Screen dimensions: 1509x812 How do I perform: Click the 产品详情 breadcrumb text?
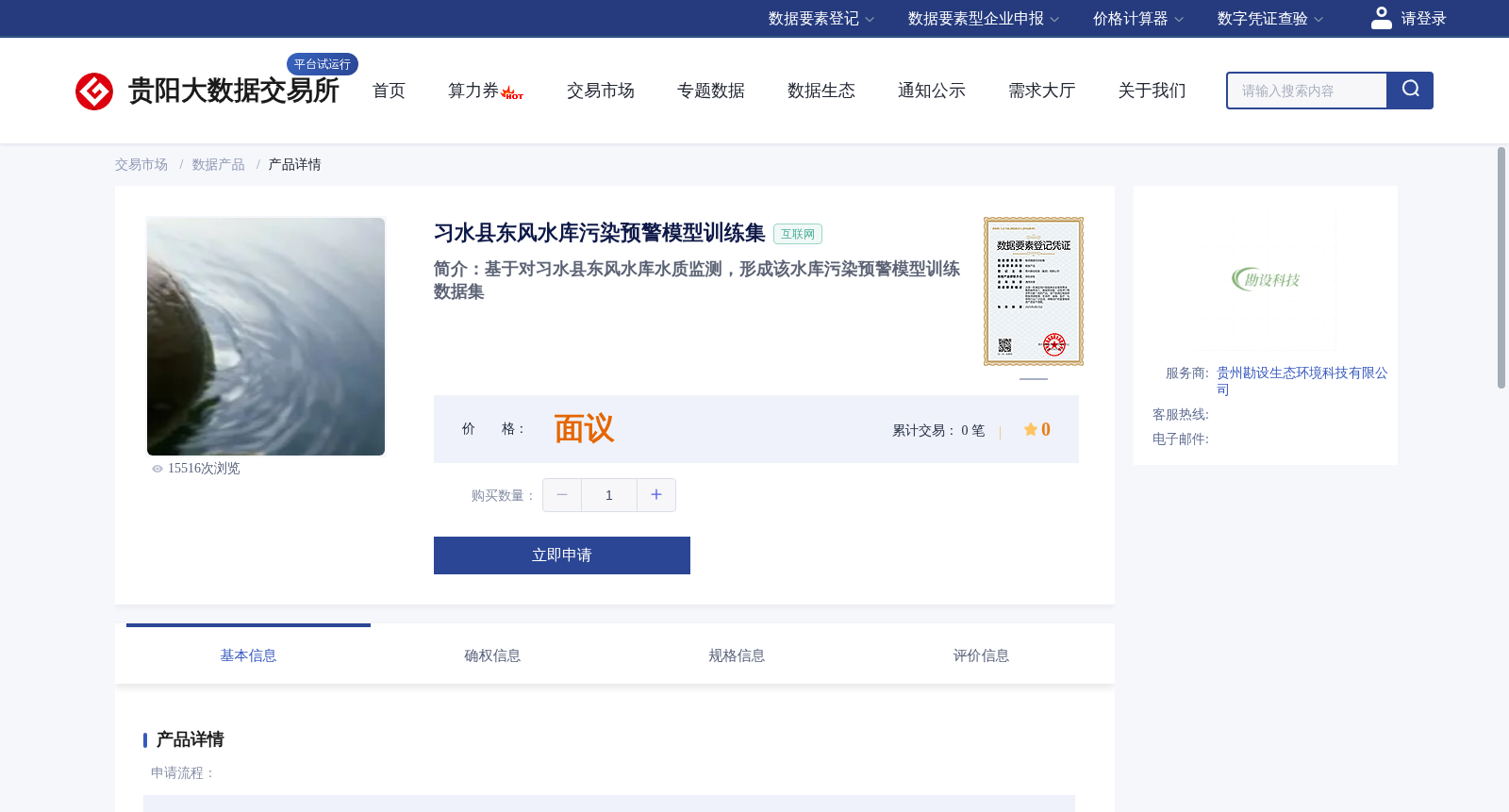(x=295, y=165)
